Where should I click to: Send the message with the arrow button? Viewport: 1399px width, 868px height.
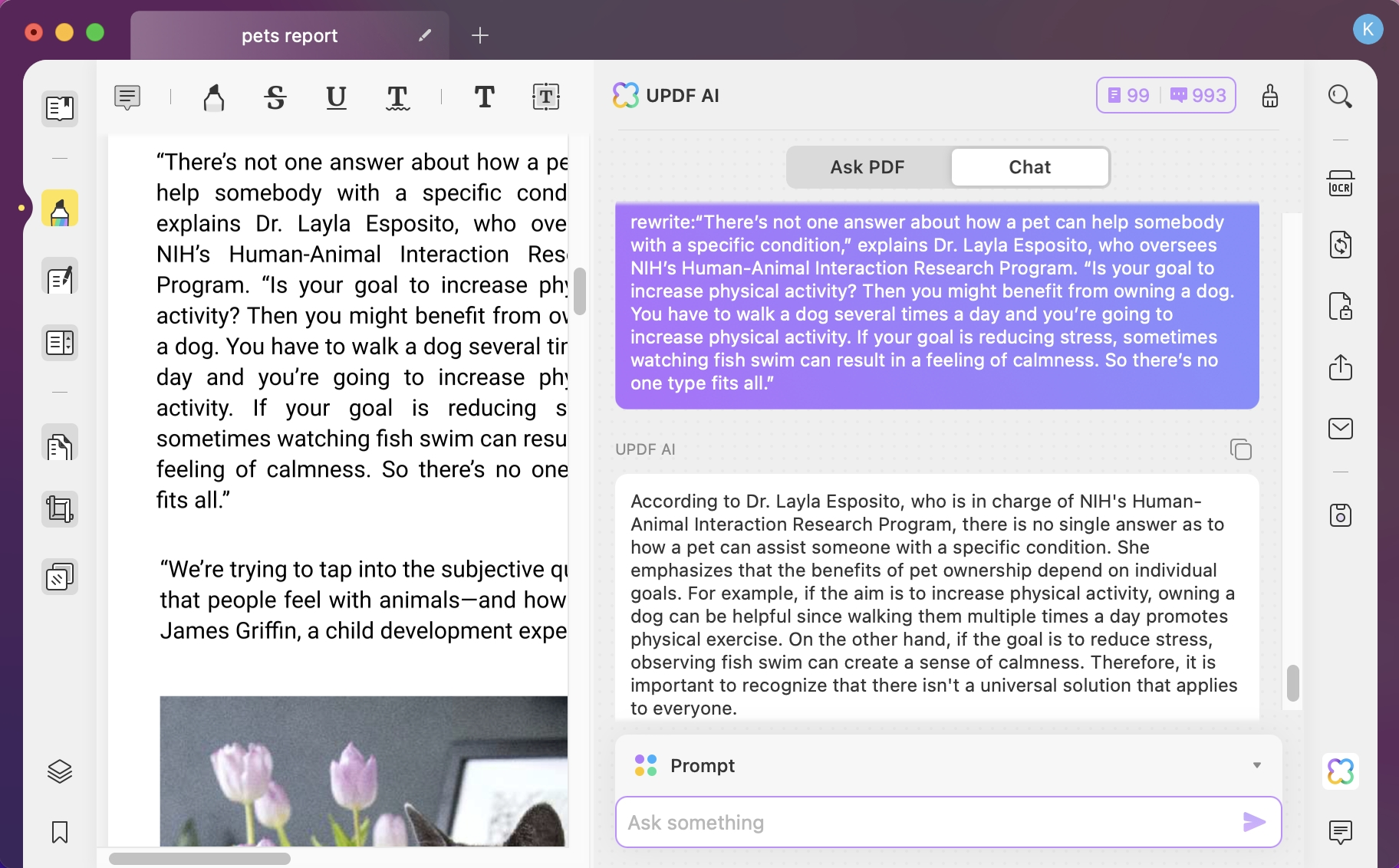pos(1254,822)
